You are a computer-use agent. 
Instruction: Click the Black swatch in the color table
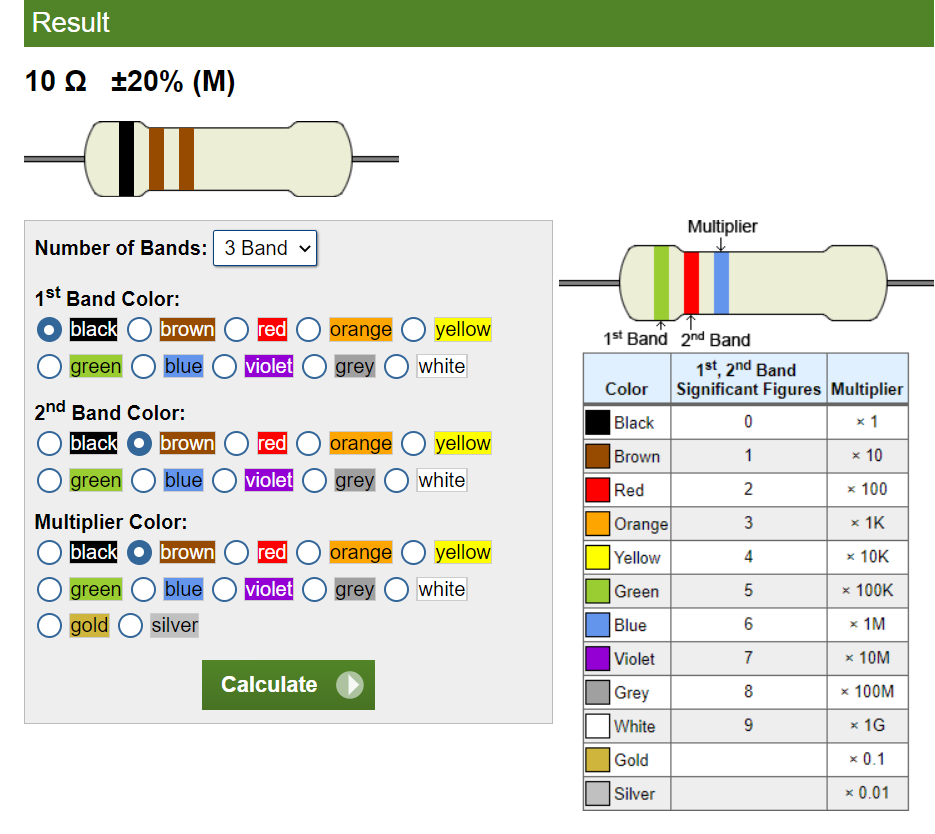click(597, 423)
